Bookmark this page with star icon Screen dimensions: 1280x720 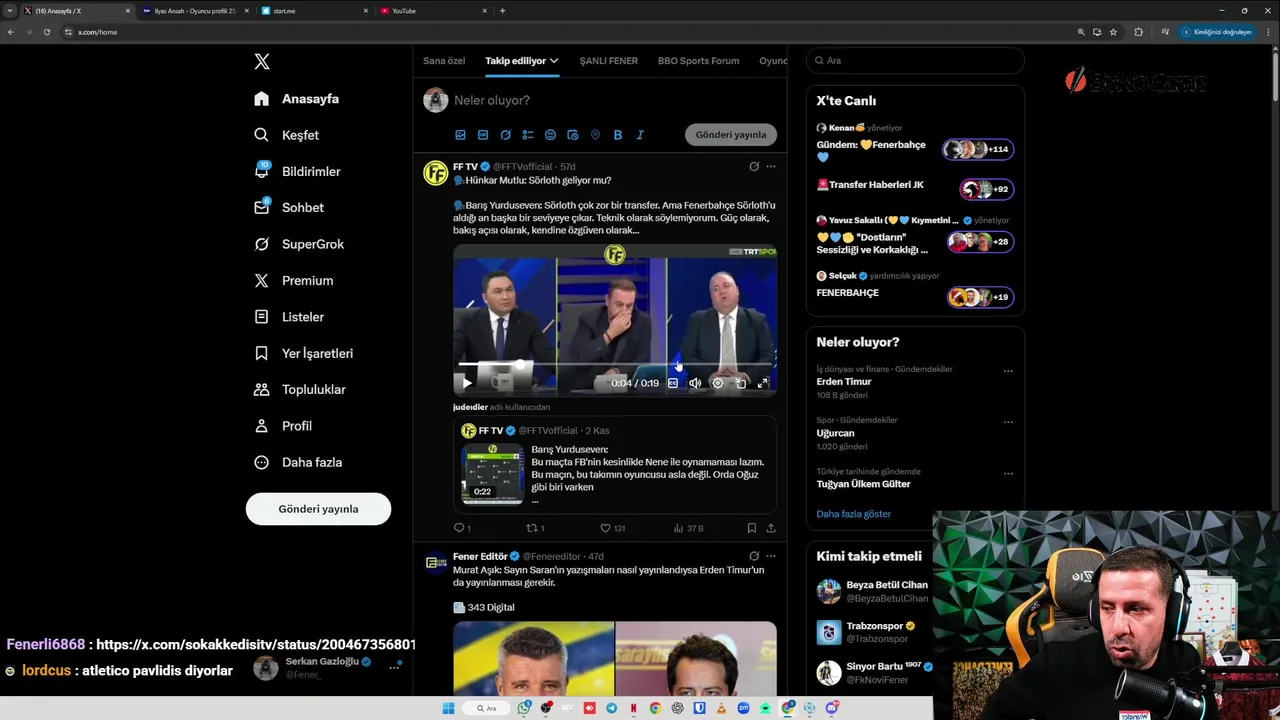tap(1113, 32)
